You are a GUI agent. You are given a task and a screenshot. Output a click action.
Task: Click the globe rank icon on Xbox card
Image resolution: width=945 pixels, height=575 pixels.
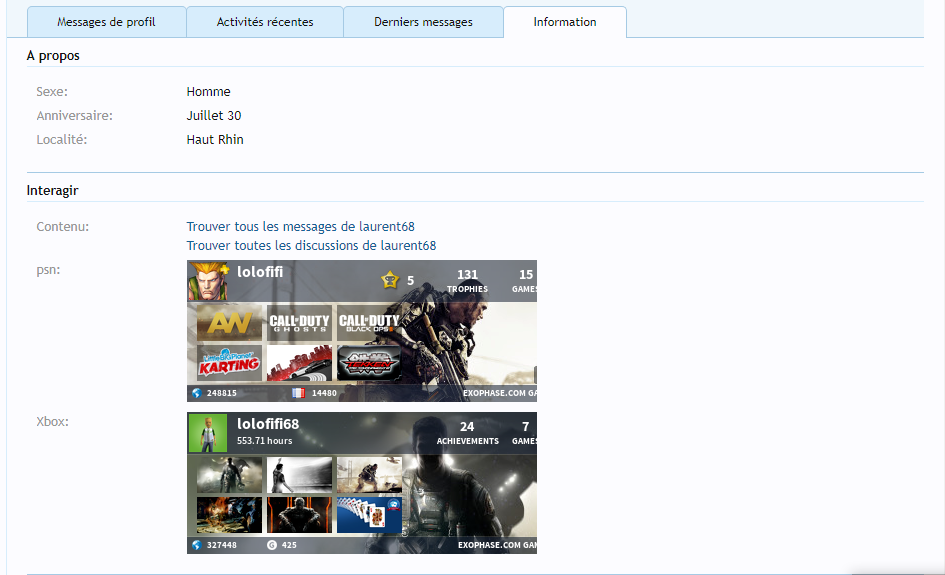point(196,545)
